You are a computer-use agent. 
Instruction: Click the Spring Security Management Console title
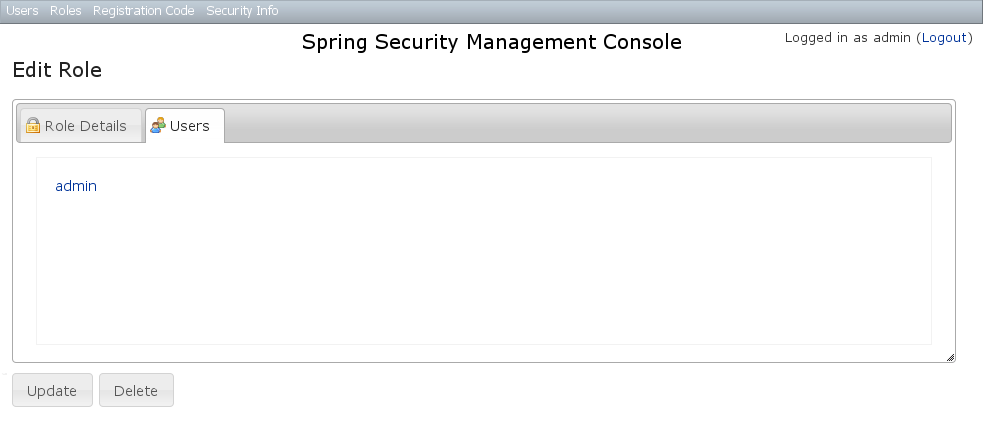tap(491, 42)
